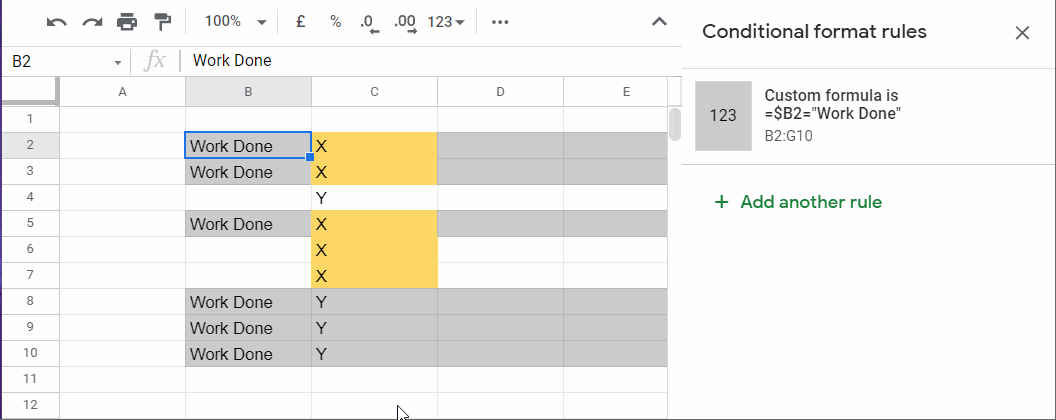This screenshot has height=420, width=1056.
Task: Activate the Paint format roller tool
Action: tap(162, 22)
